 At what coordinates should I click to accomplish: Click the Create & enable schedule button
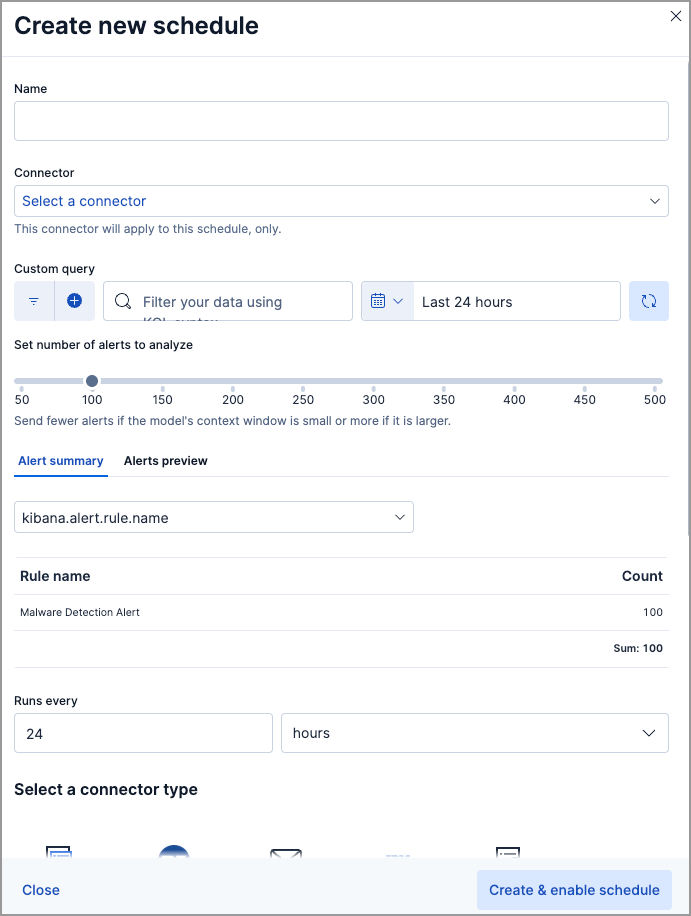574,890
